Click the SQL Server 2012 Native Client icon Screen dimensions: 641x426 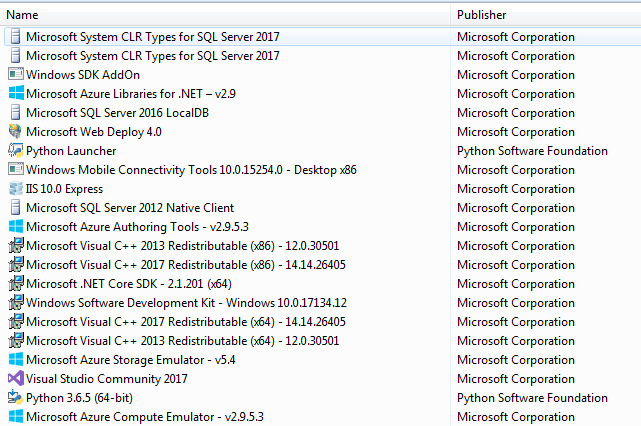tap(16, 208)
